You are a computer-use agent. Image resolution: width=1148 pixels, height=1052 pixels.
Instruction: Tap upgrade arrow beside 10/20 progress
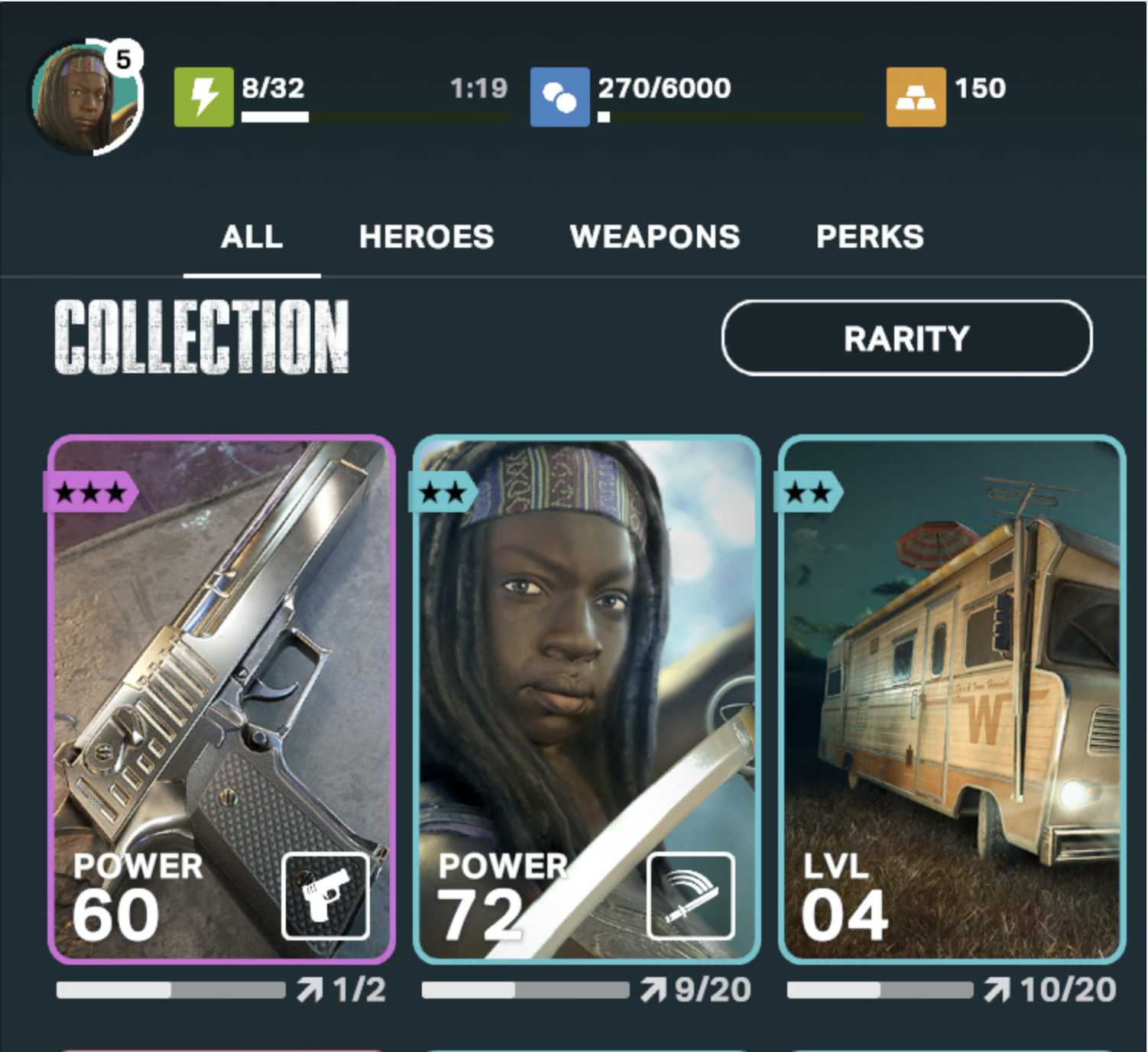[997, 991]
